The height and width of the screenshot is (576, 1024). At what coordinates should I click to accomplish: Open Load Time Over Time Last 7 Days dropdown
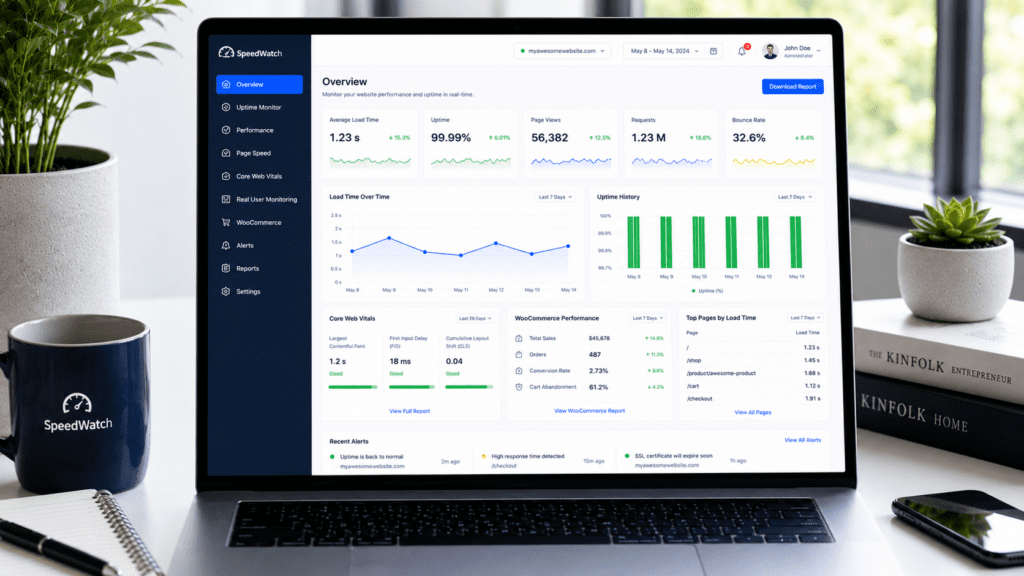pyautogui.click(x=555, y=197)
